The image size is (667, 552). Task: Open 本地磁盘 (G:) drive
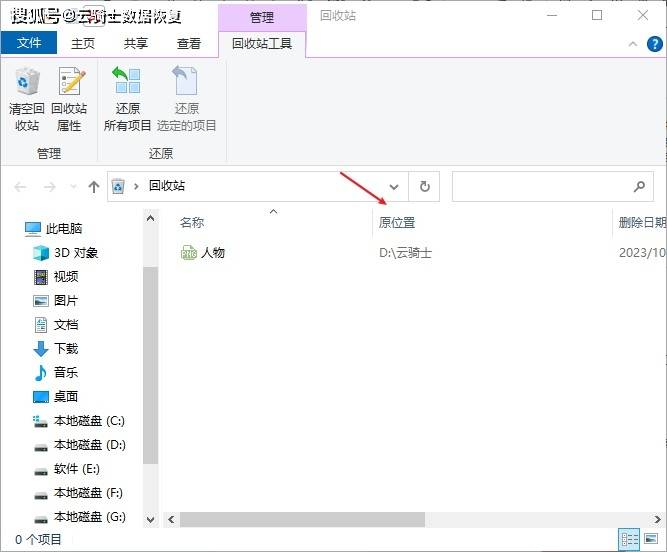click(x=80, y=517)
